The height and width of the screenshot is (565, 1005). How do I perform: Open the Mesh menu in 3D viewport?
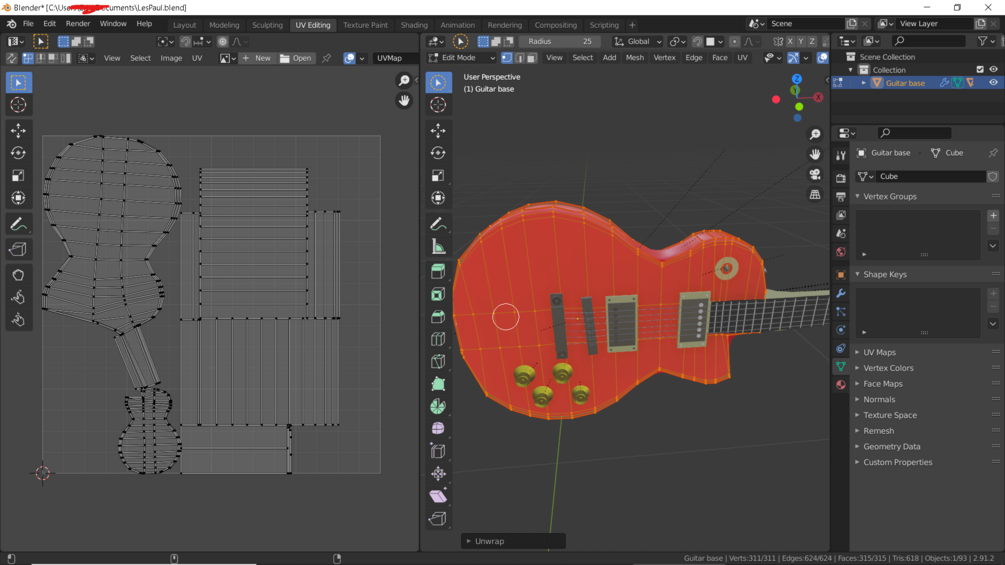coord(635,58)
